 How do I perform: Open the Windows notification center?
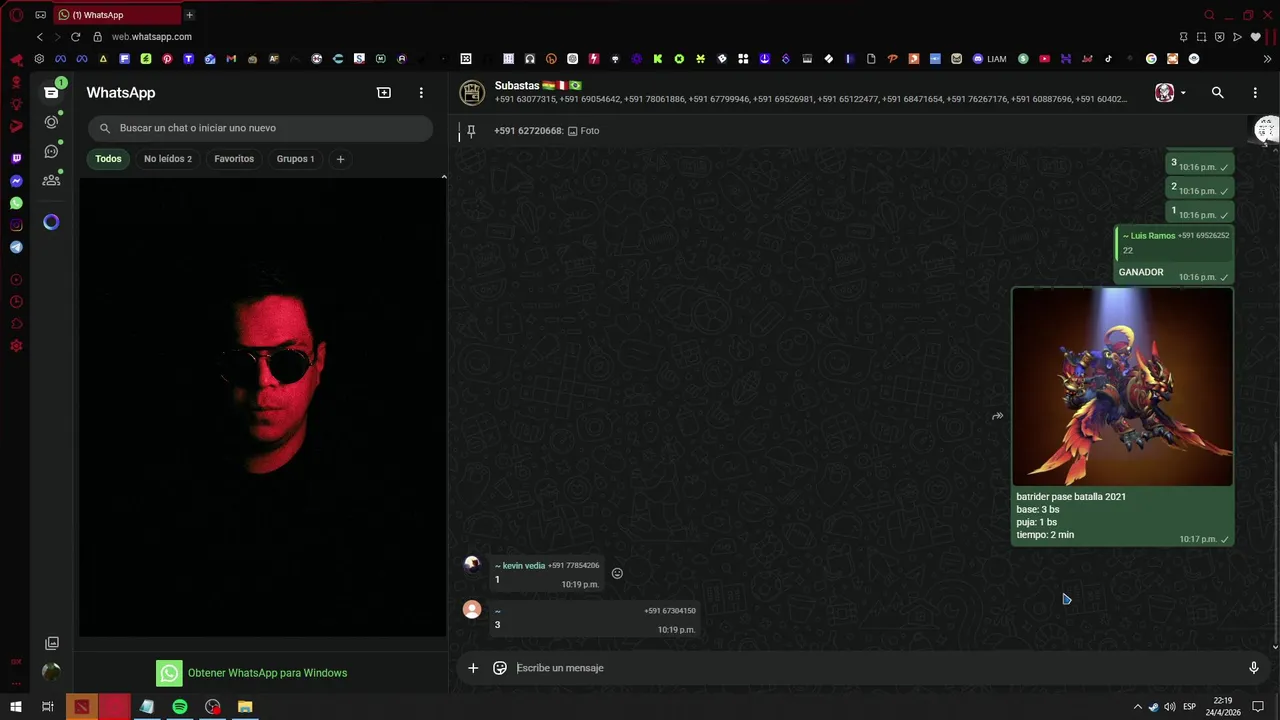click(1258, 707)
